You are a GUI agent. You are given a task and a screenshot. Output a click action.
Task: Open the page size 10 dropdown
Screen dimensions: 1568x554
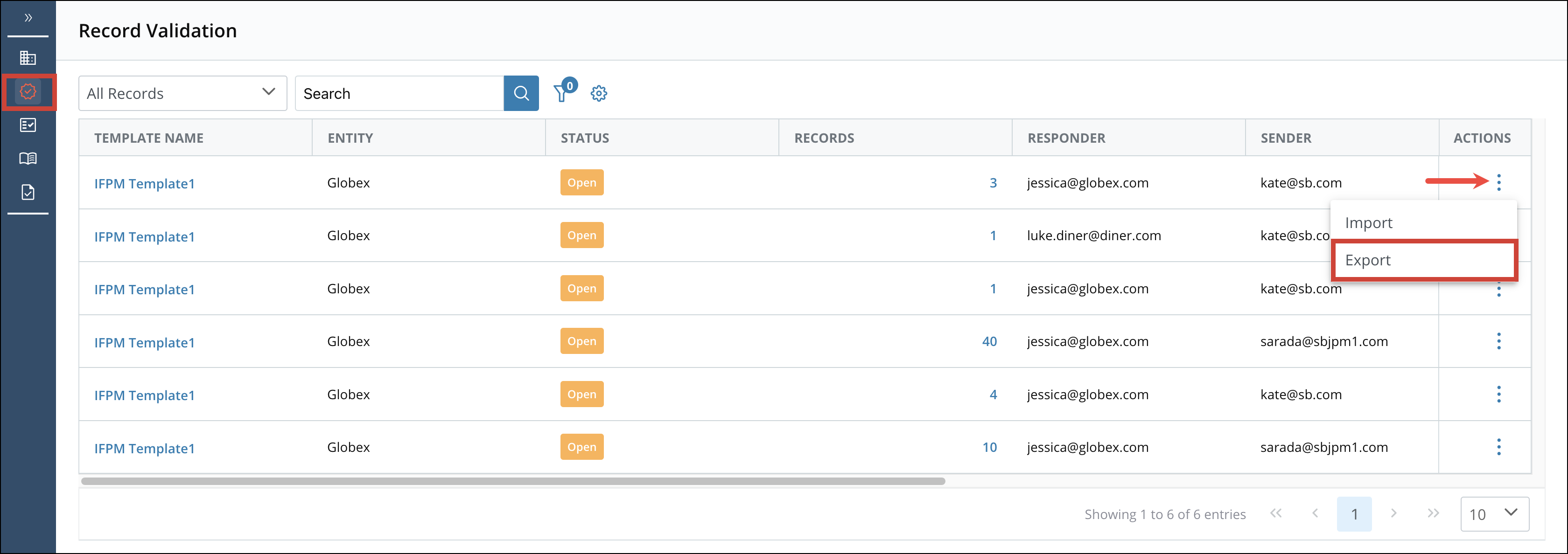click(1494, 514)
